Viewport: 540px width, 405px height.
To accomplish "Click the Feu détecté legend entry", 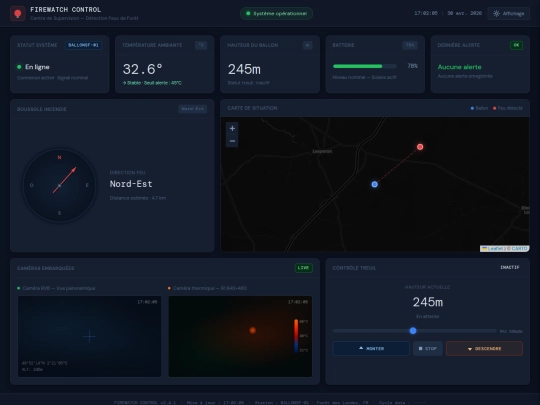I will [x=508, y=108].
